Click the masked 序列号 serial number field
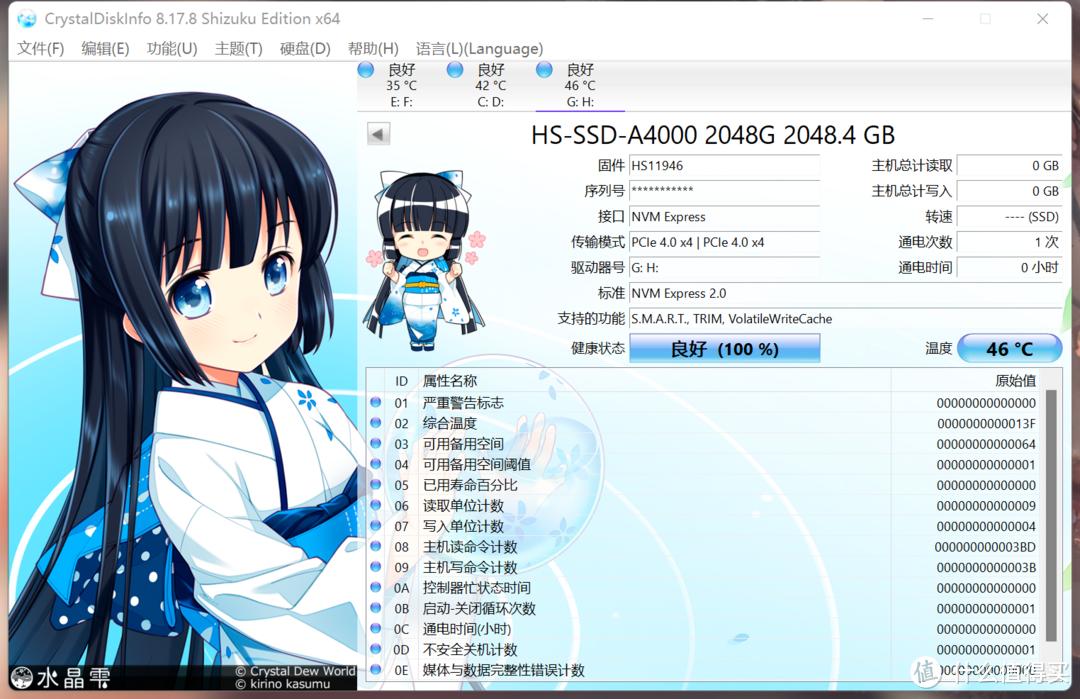The width and height of the screenshot is (1080, 699). pos(724,191)
